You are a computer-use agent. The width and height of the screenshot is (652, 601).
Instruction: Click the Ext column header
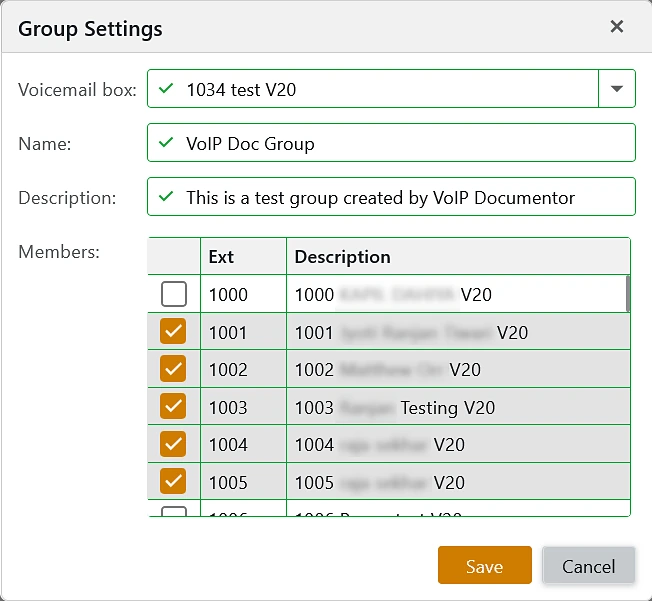coord(243,256)
